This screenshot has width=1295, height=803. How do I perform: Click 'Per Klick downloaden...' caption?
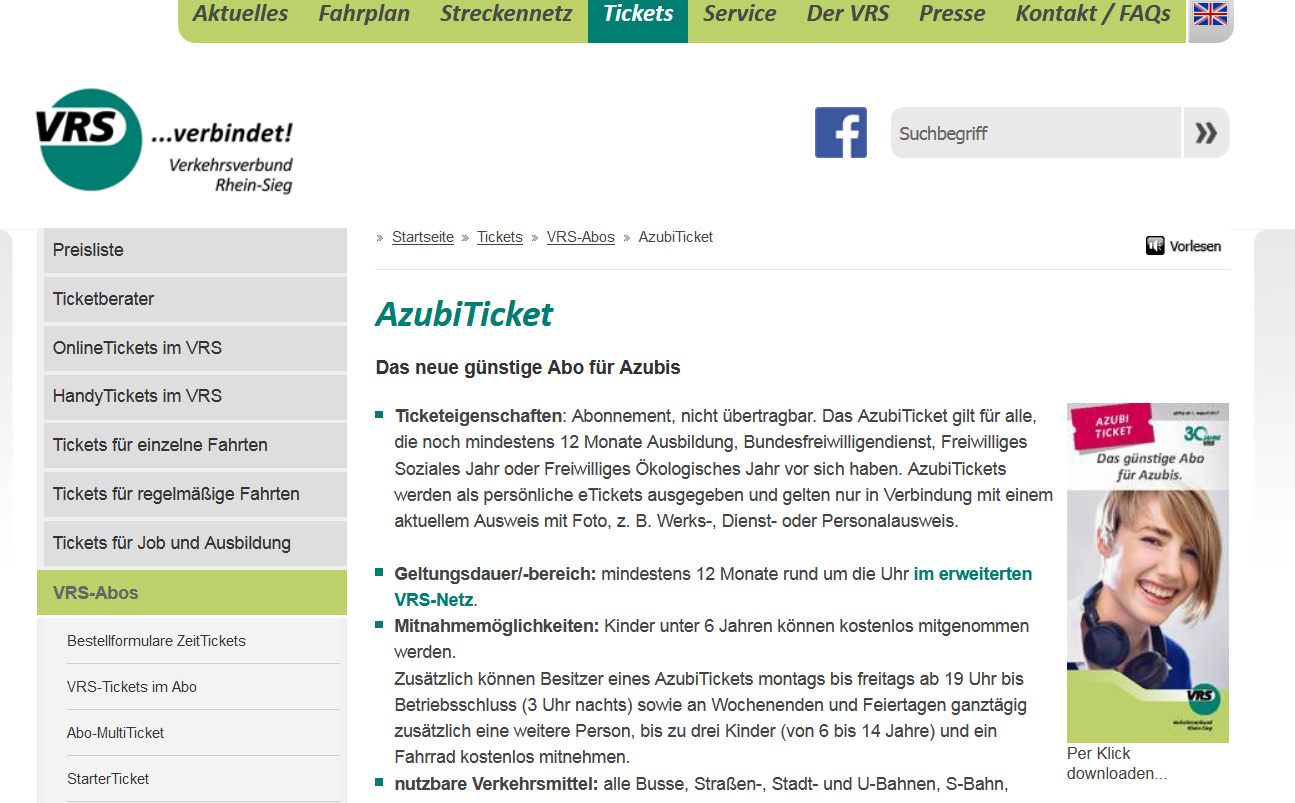coord(1117,763)
